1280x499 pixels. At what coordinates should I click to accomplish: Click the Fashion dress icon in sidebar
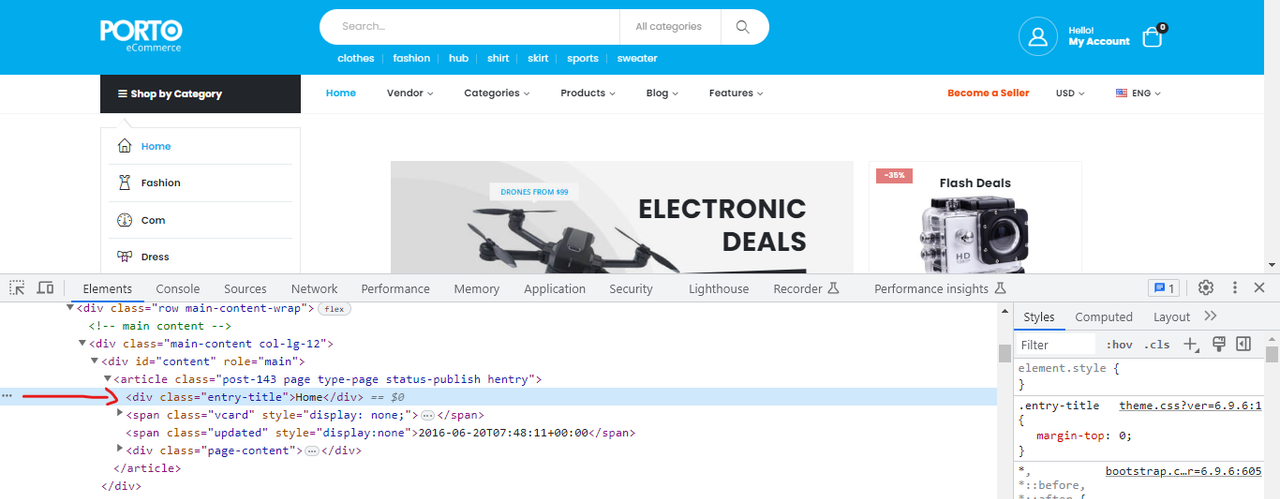click(125, 183)
